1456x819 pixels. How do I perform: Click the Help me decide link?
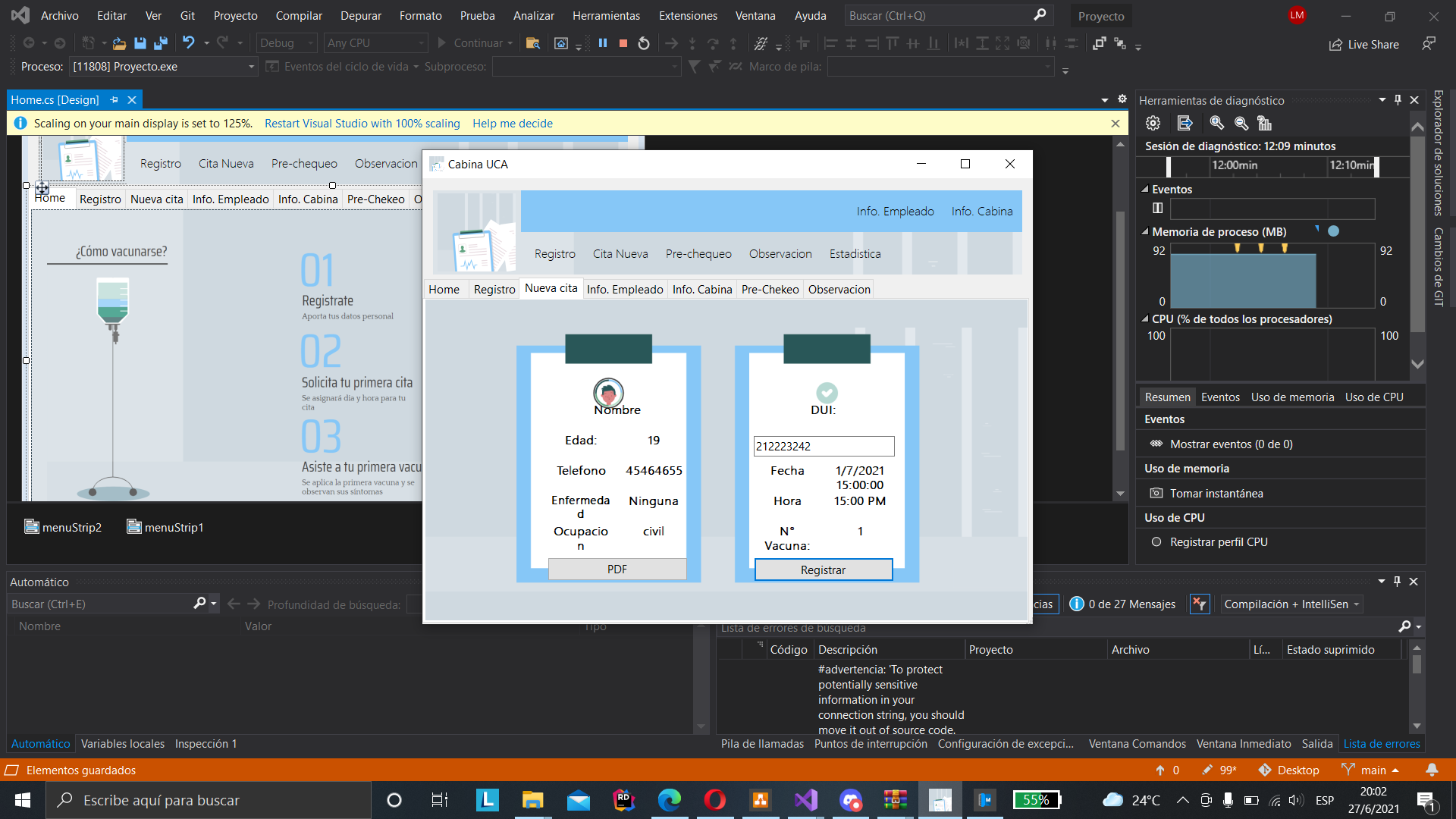pyautogui.click(x=513, y=123)
